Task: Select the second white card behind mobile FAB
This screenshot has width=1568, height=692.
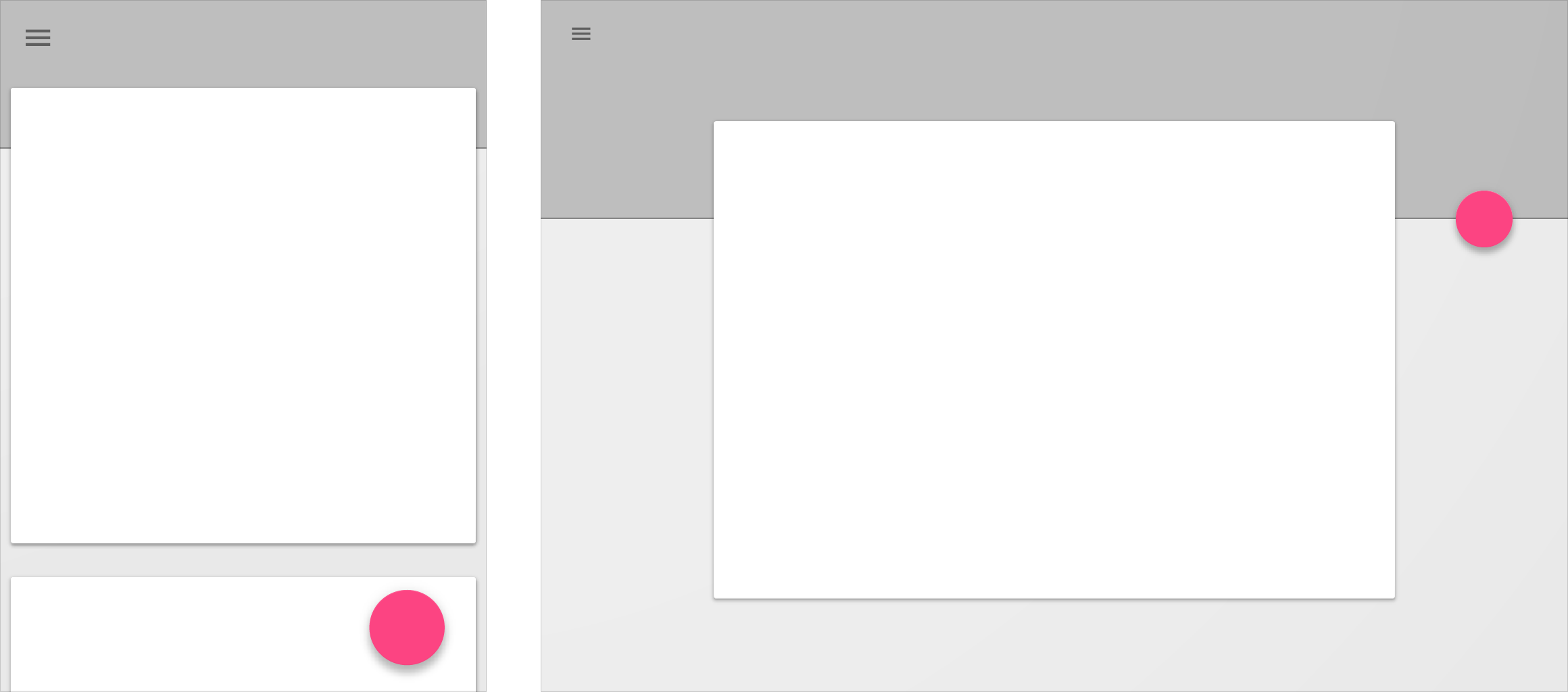Action: [189, 634]
